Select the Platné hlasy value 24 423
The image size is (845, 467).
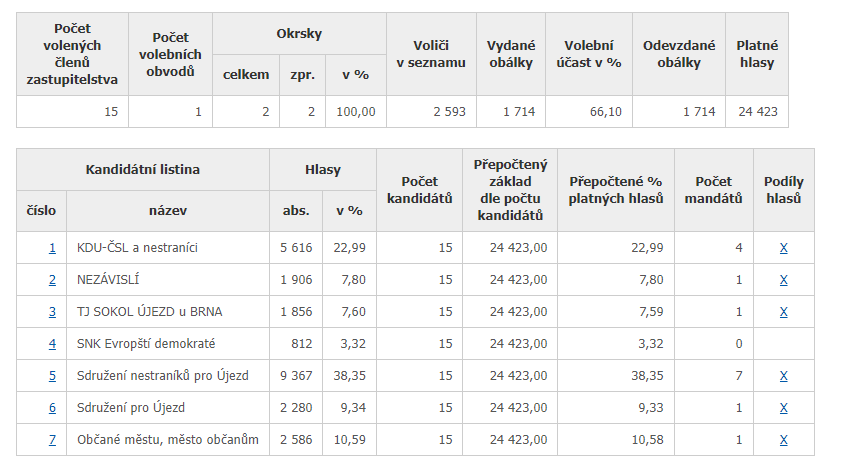[x=758, y=112]
